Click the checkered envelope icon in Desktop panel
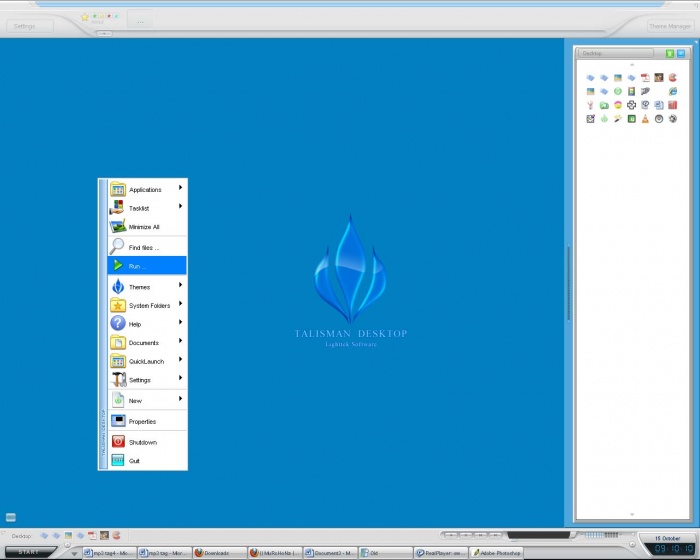 pyautogui.click(x=590, y=119)
